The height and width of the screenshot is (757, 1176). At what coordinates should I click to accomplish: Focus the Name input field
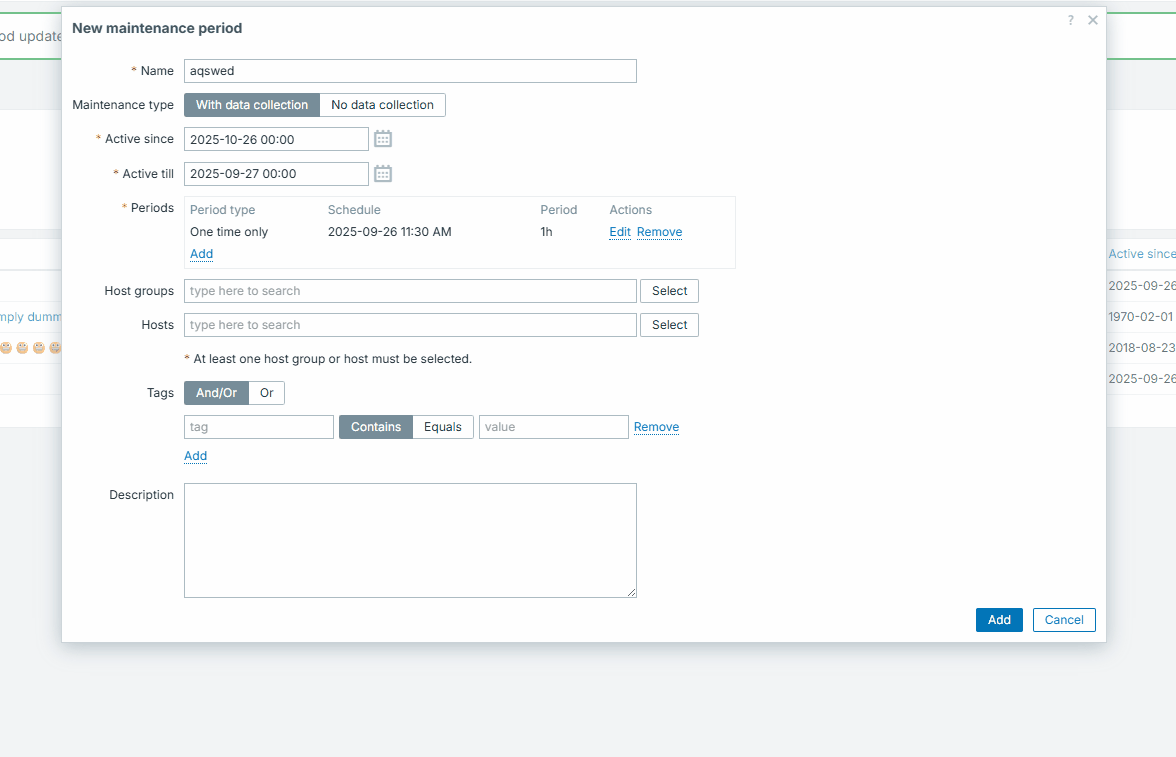click(410, 71)
